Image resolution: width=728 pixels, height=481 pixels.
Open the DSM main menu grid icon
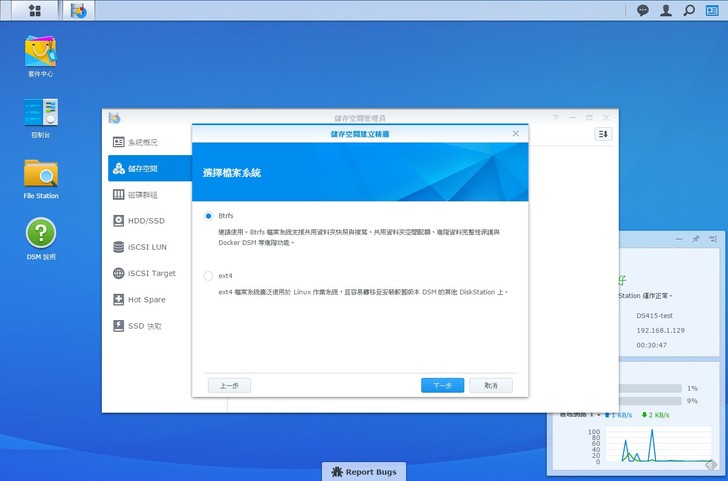(36, 10)
